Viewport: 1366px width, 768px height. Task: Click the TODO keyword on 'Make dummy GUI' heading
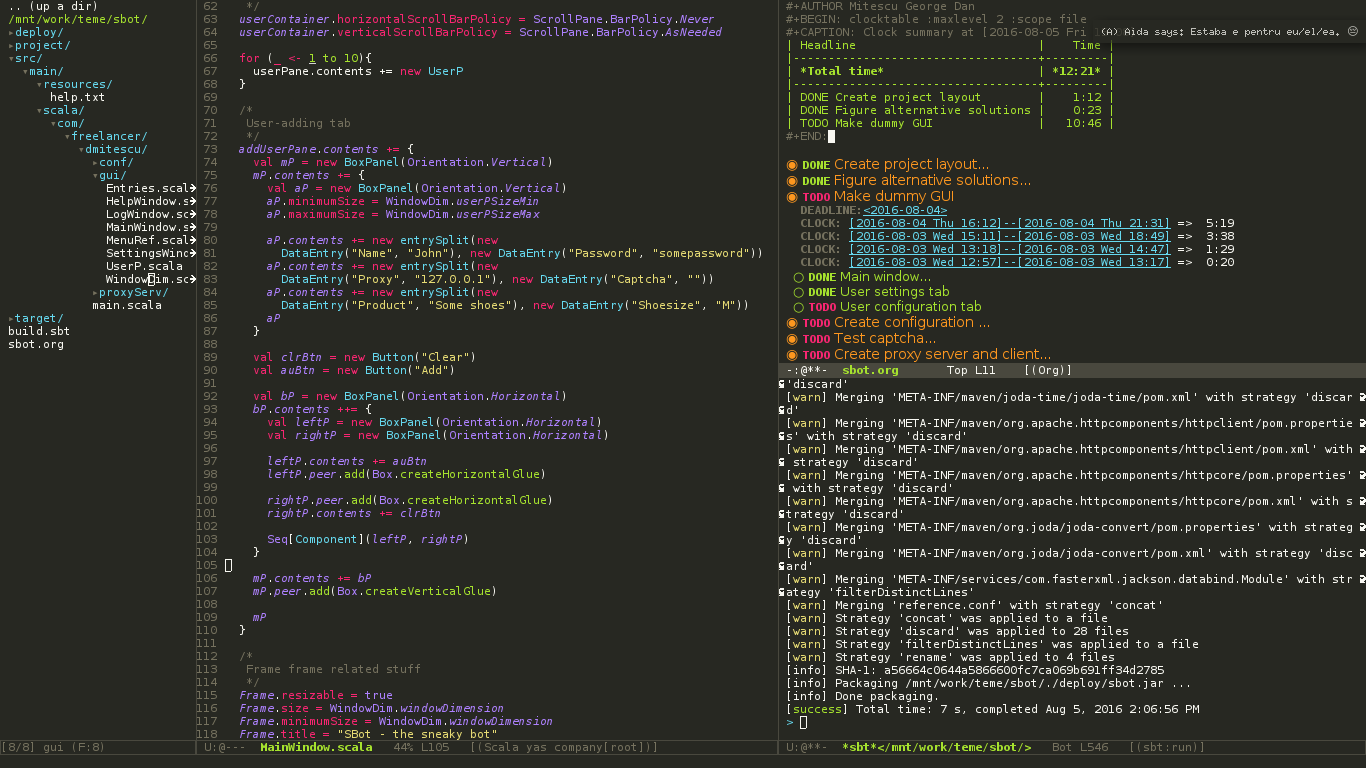click(815, 197)
